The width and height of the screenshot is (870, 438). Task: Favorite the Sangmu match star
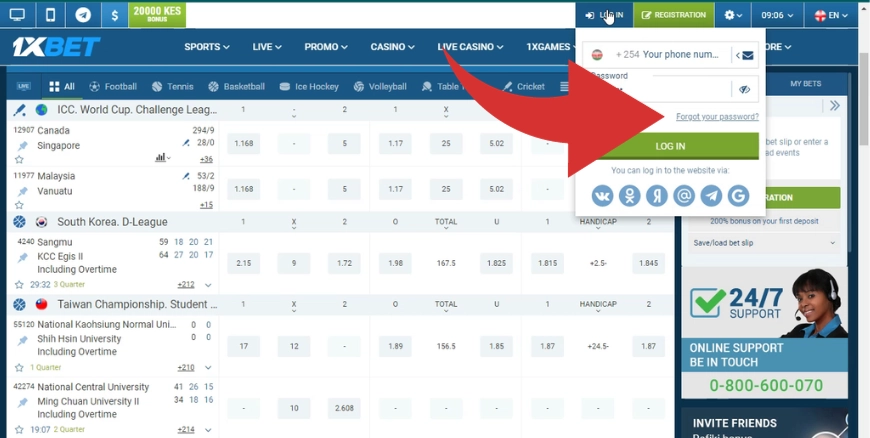point(19,285)
